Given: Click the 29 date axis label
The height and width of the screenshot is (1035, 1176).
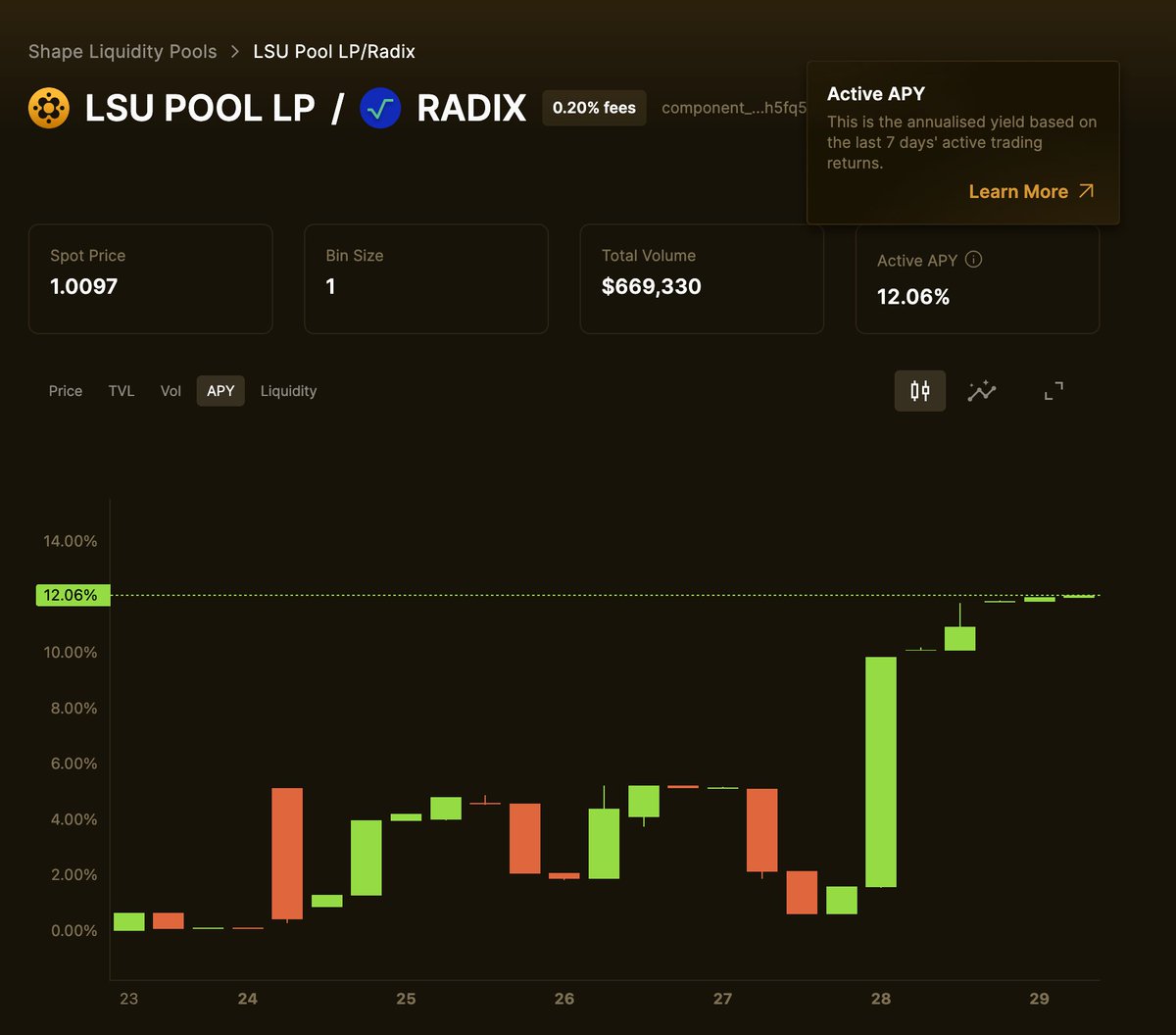Looking at the screenshot, I should (x=1039, y=999).
